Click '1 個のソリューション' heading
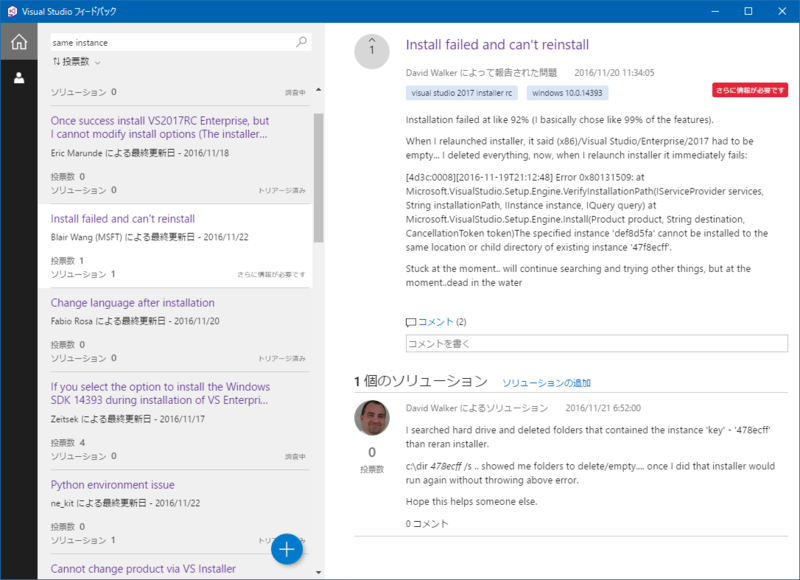 [x=421, y=381]
